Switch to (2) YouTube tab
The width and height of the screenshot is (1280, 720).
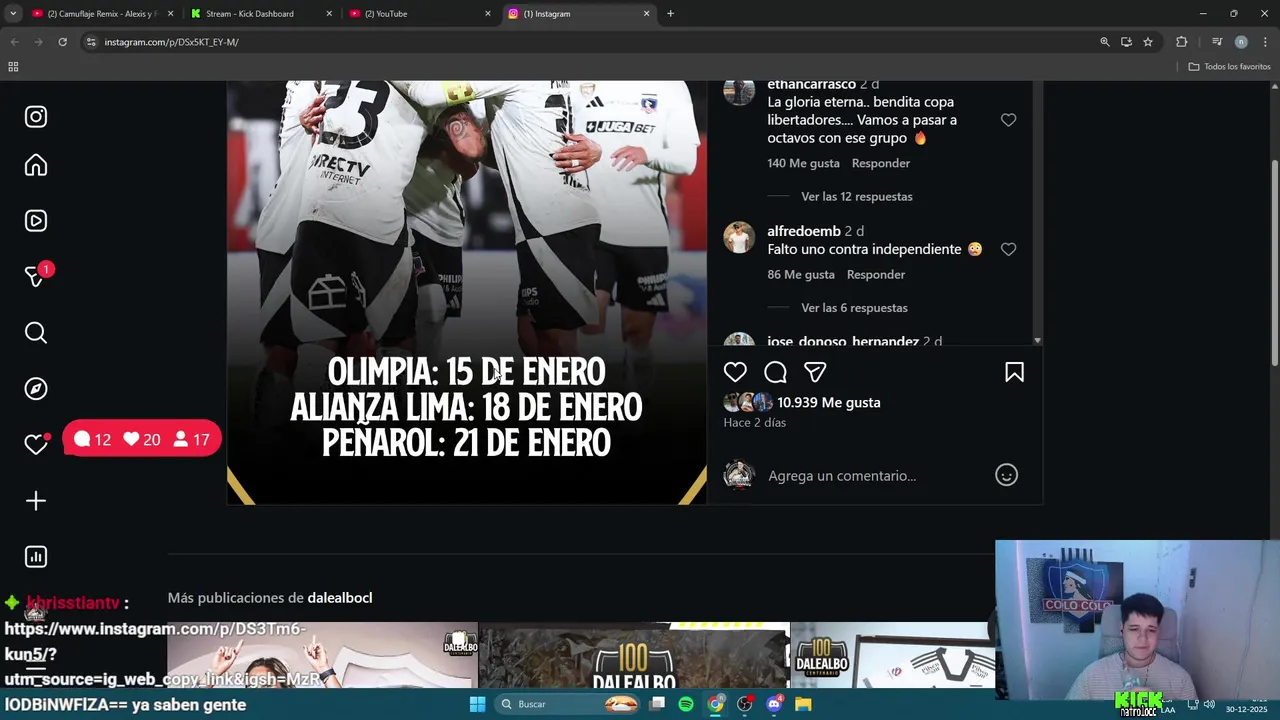[418, 14]
